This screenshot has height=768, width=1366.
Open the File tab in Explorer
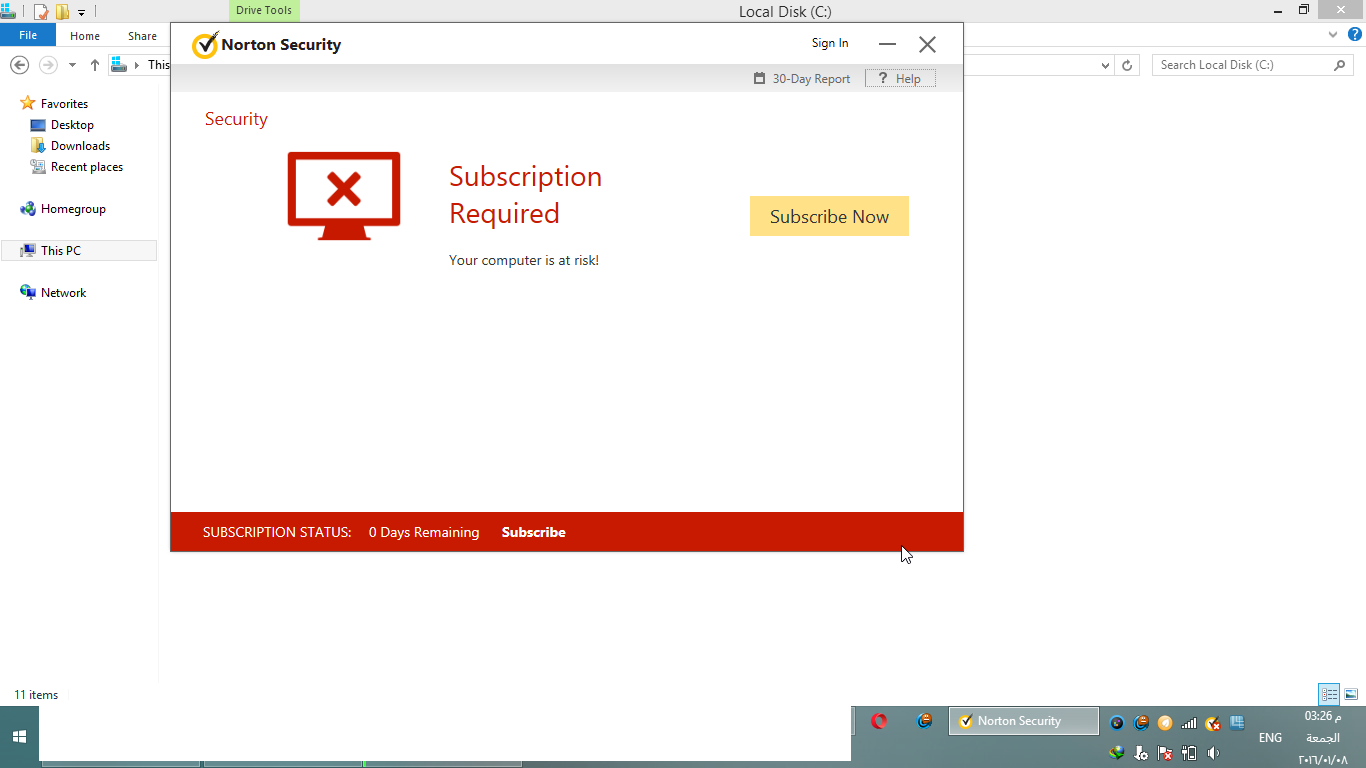28,35
